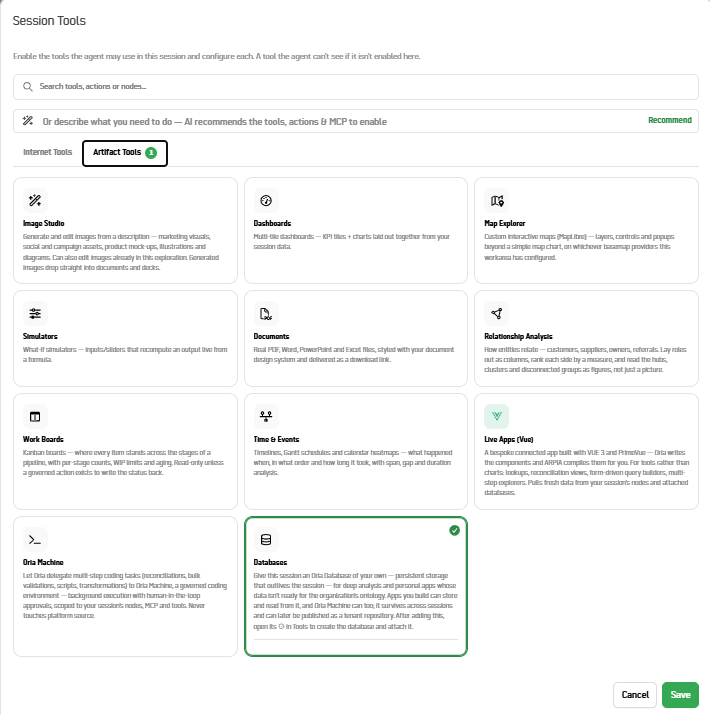710x715 pixels.
Task: Click the Documents file icon
Action: (x=266, y=313)
